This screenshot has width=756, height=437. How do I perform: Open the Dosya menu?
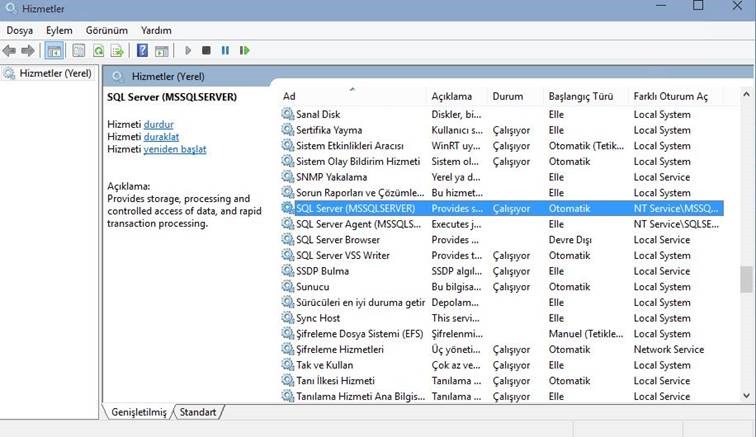click(20, 30)
